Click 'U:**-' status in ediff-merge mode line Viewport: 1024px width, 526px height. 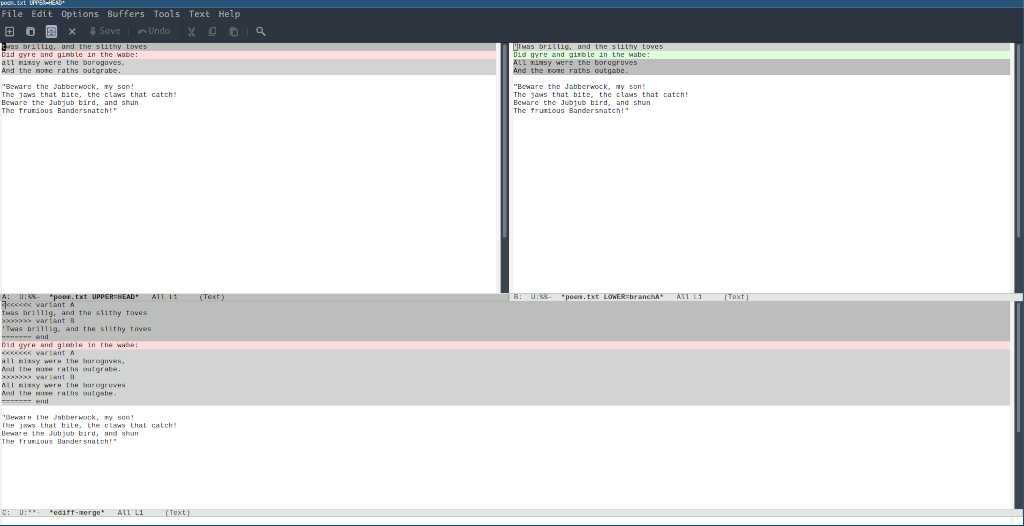coord(30,513)
